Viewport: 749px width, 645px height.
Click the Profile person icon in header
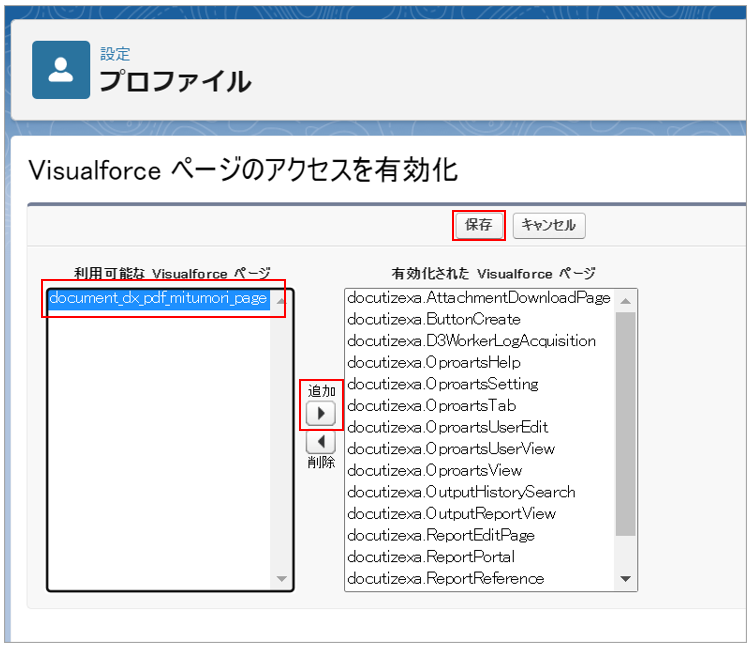coord(61,70)
